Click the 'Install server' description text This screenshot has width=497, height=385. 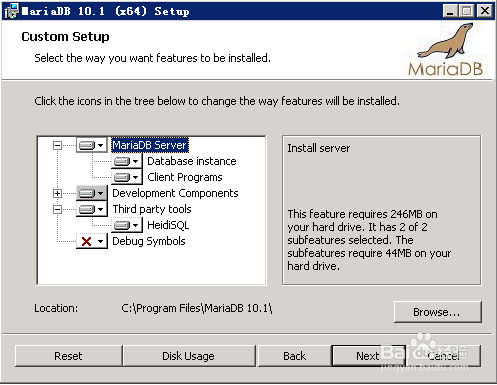pyautogui.click(x=319, y=148)
